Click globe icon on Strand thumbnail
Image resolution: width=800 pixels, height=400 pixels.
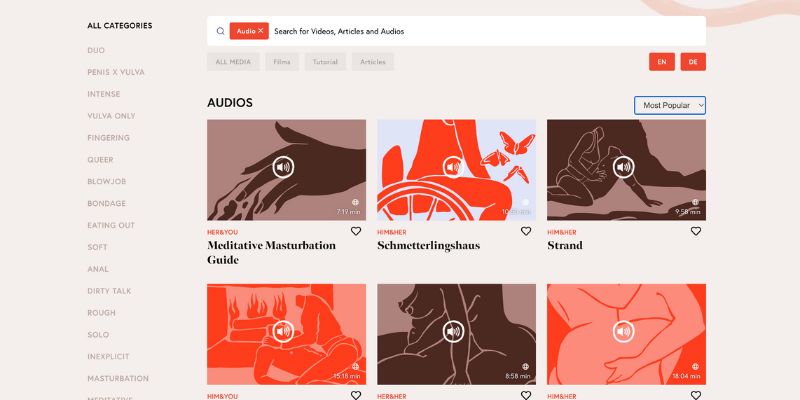pyautogui.click(x=695, y=202)
